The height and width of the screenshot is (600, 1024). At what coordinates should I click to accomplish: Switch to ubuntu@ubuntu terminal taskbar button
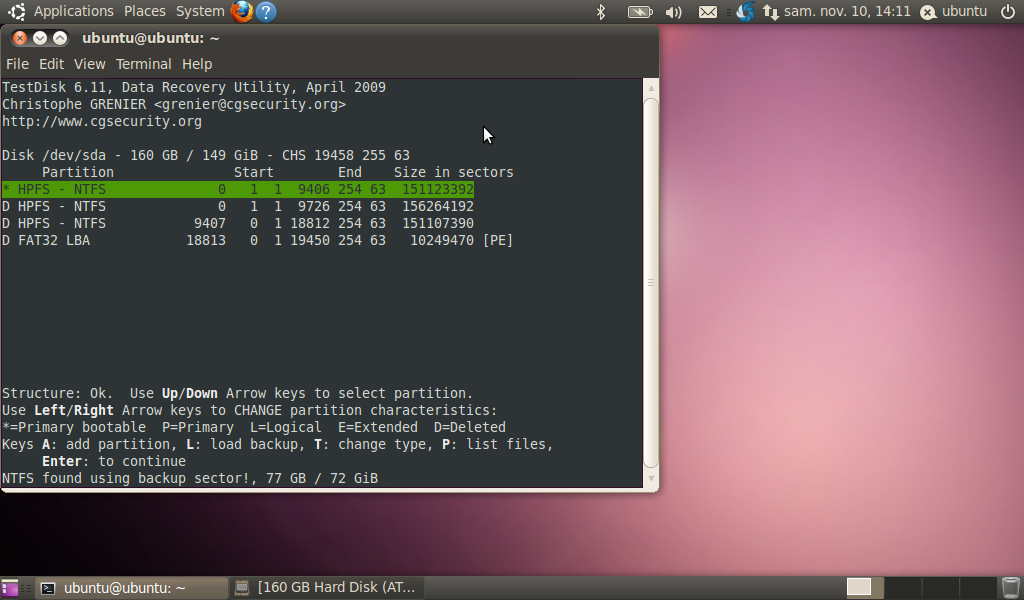coord(131,588)
